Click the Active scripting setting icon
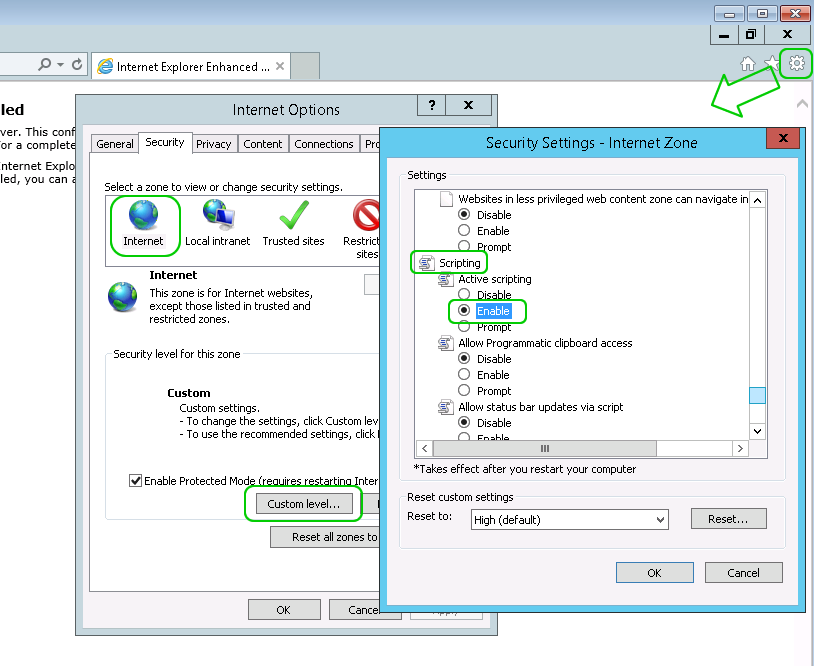 (x=445, y=279)
